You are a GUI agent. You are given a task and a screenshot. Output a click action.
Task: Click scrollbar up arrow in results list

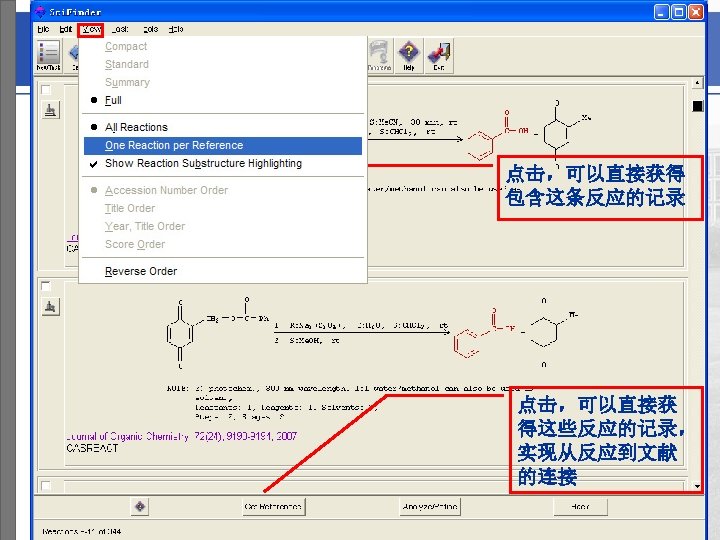click(698, 83)
